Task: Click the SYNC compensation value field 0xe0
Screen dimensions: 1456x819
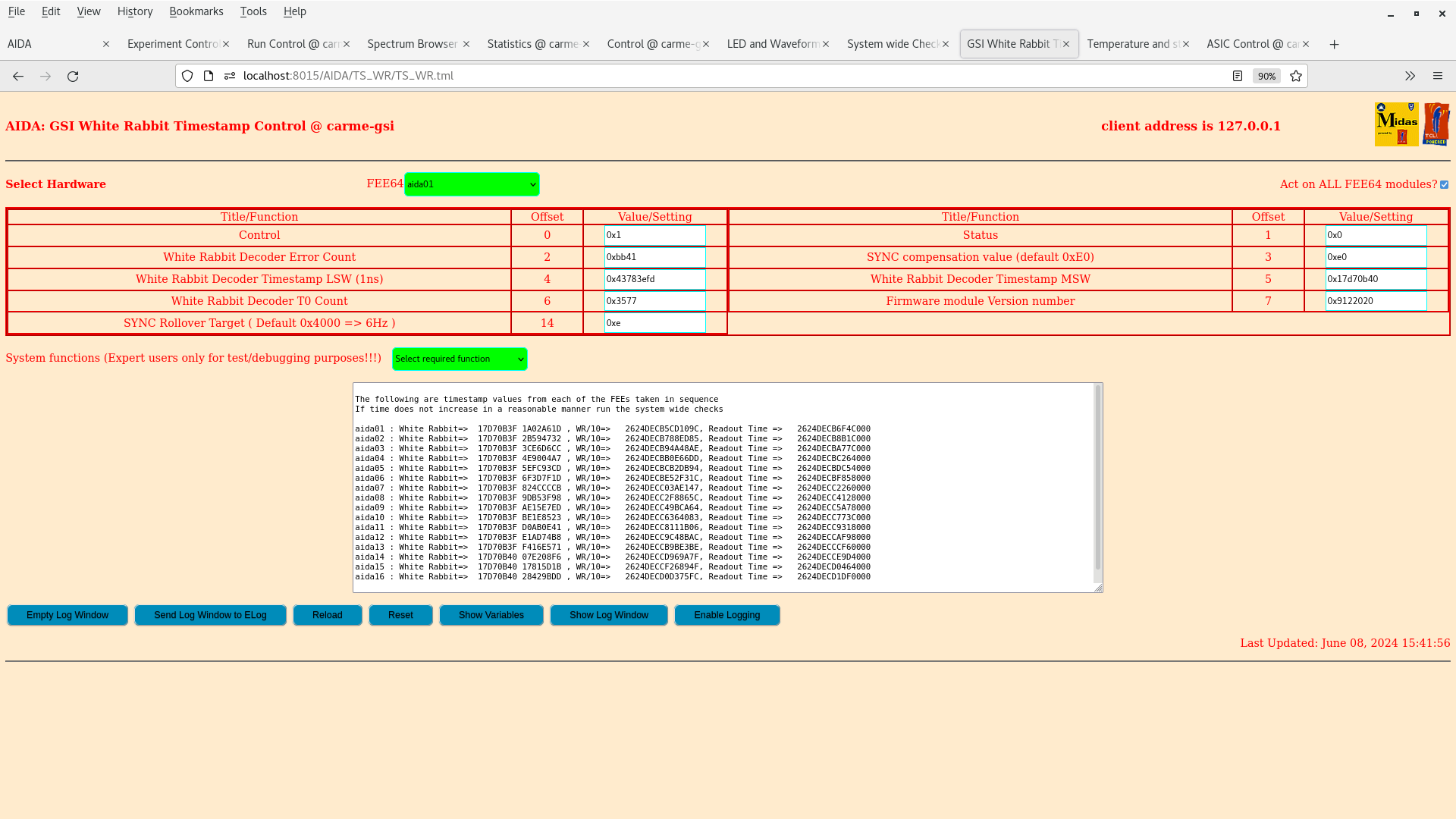Action: click(1376, 257)
